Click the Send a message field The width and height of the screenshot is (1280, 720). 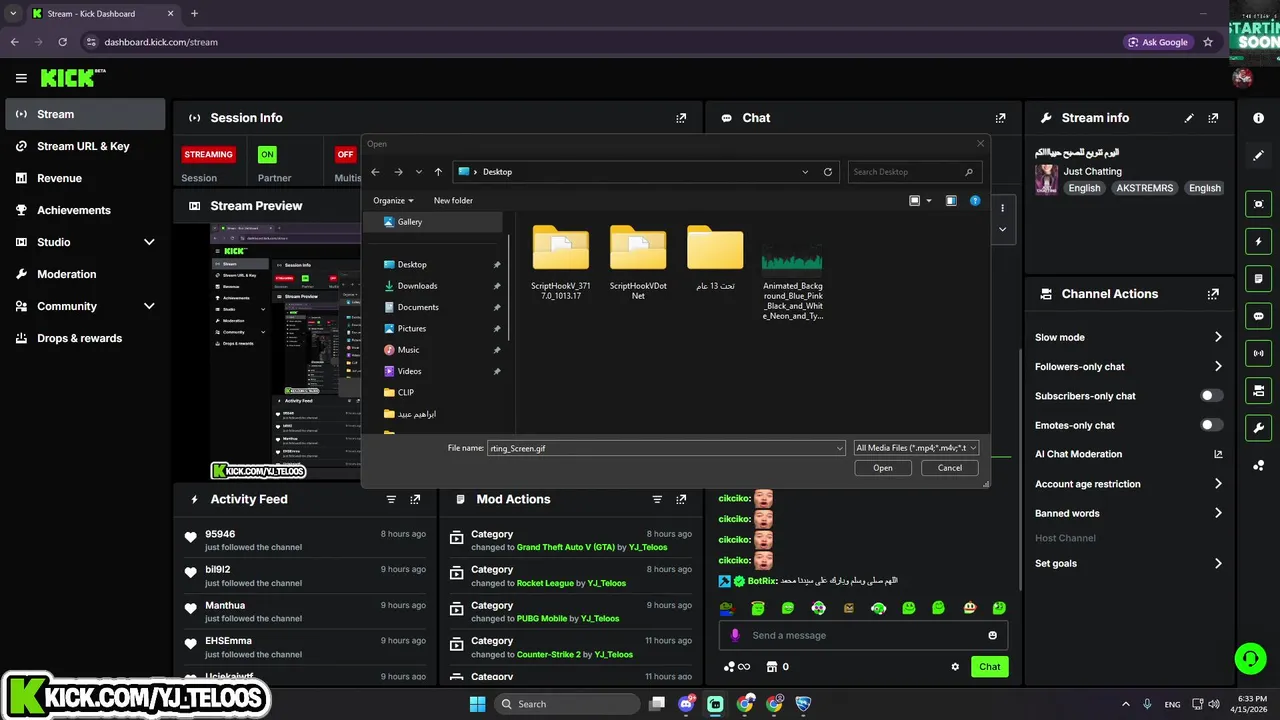click(864, 635)
